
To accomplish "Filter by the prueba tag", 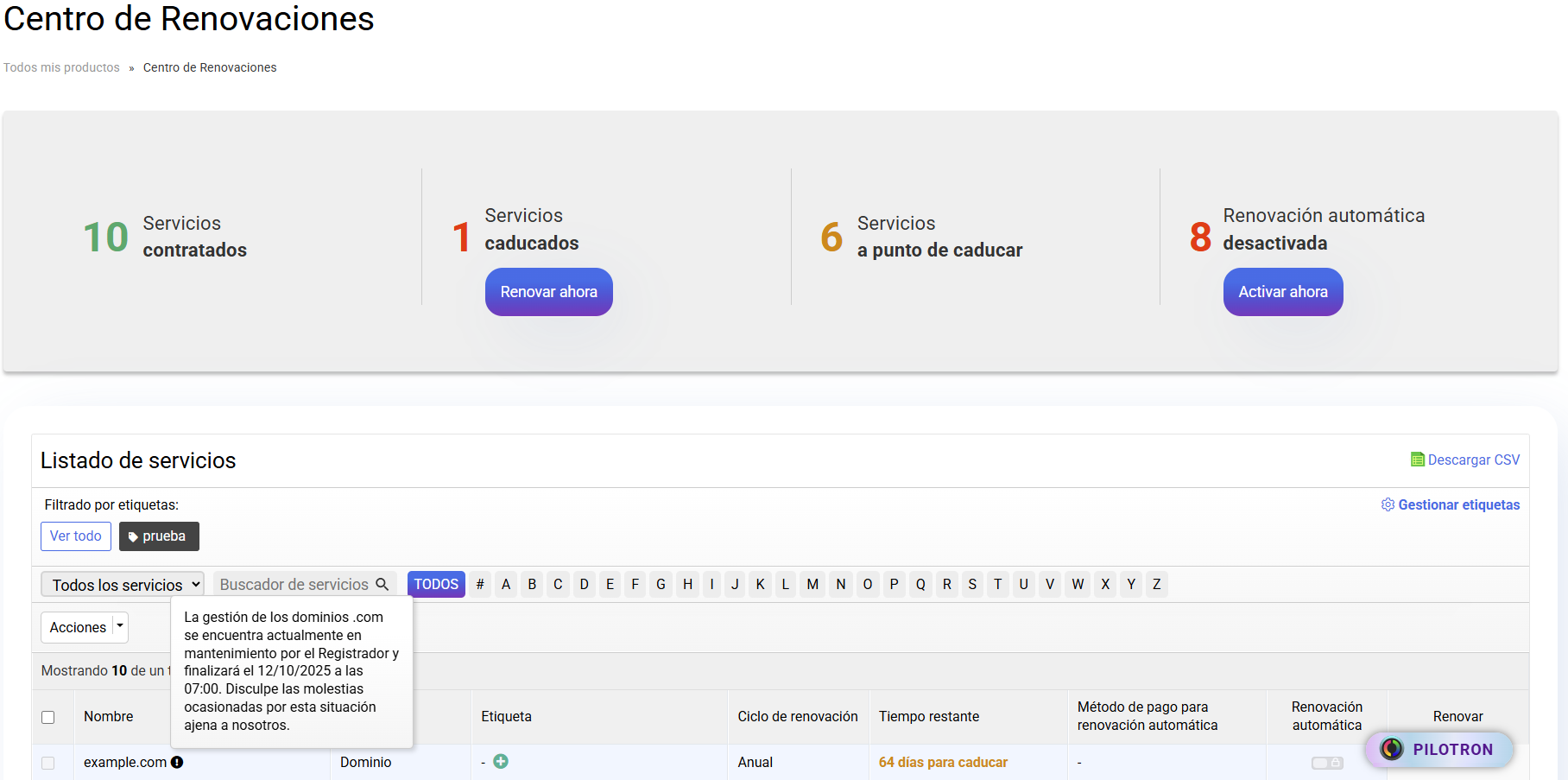I will click(x=159, y=536).
